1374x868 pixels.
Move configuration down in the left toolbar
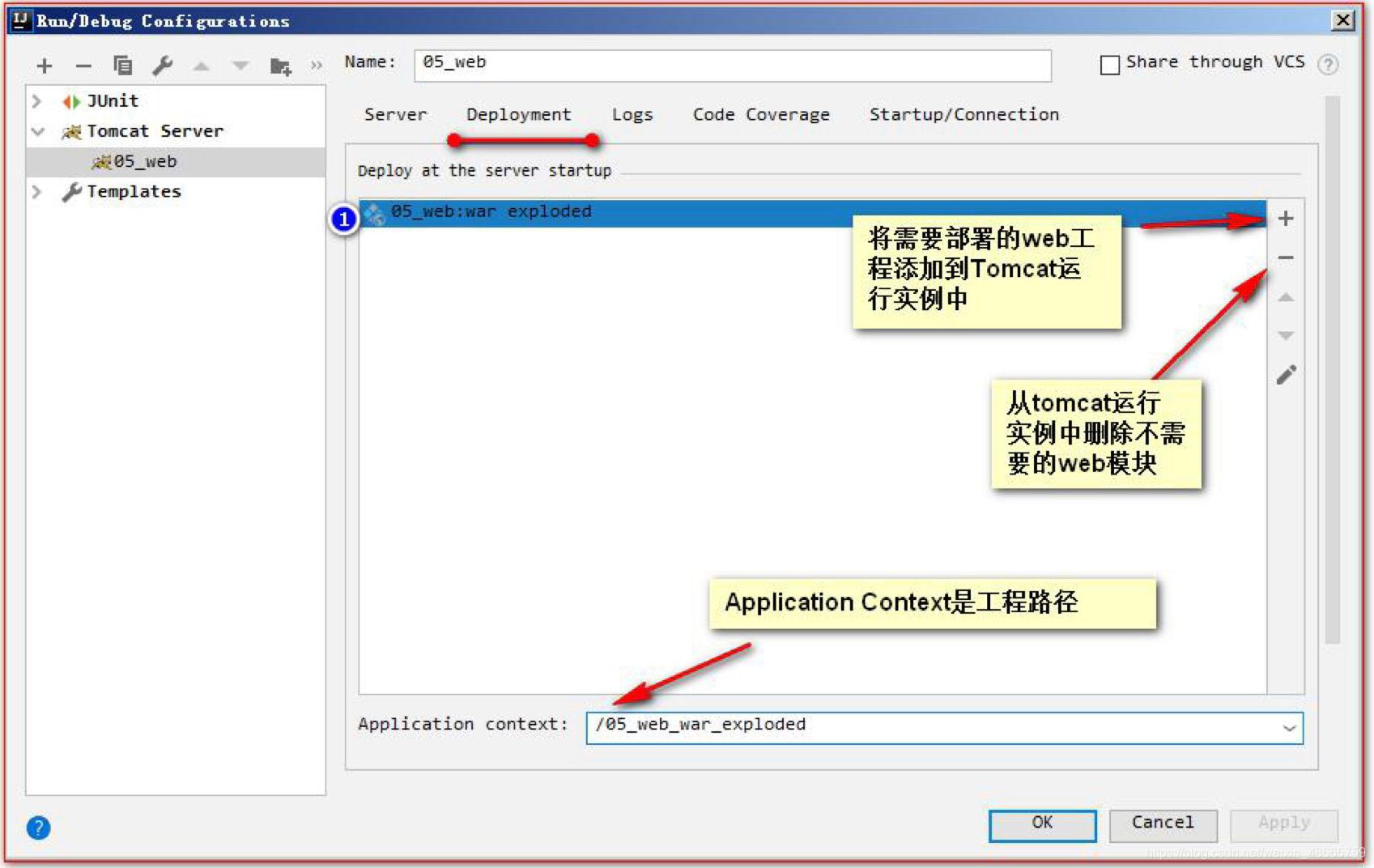(x=240, y=66)
